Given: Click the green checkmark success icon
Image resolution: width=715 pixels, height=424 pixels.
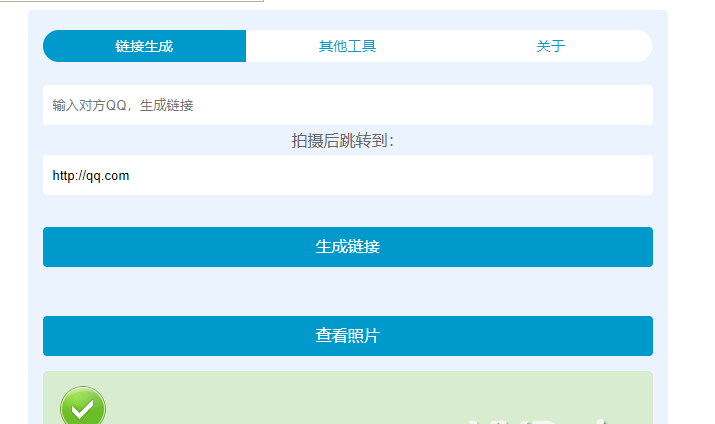Looking at the screenshot, I should click(x=83, y=407).
